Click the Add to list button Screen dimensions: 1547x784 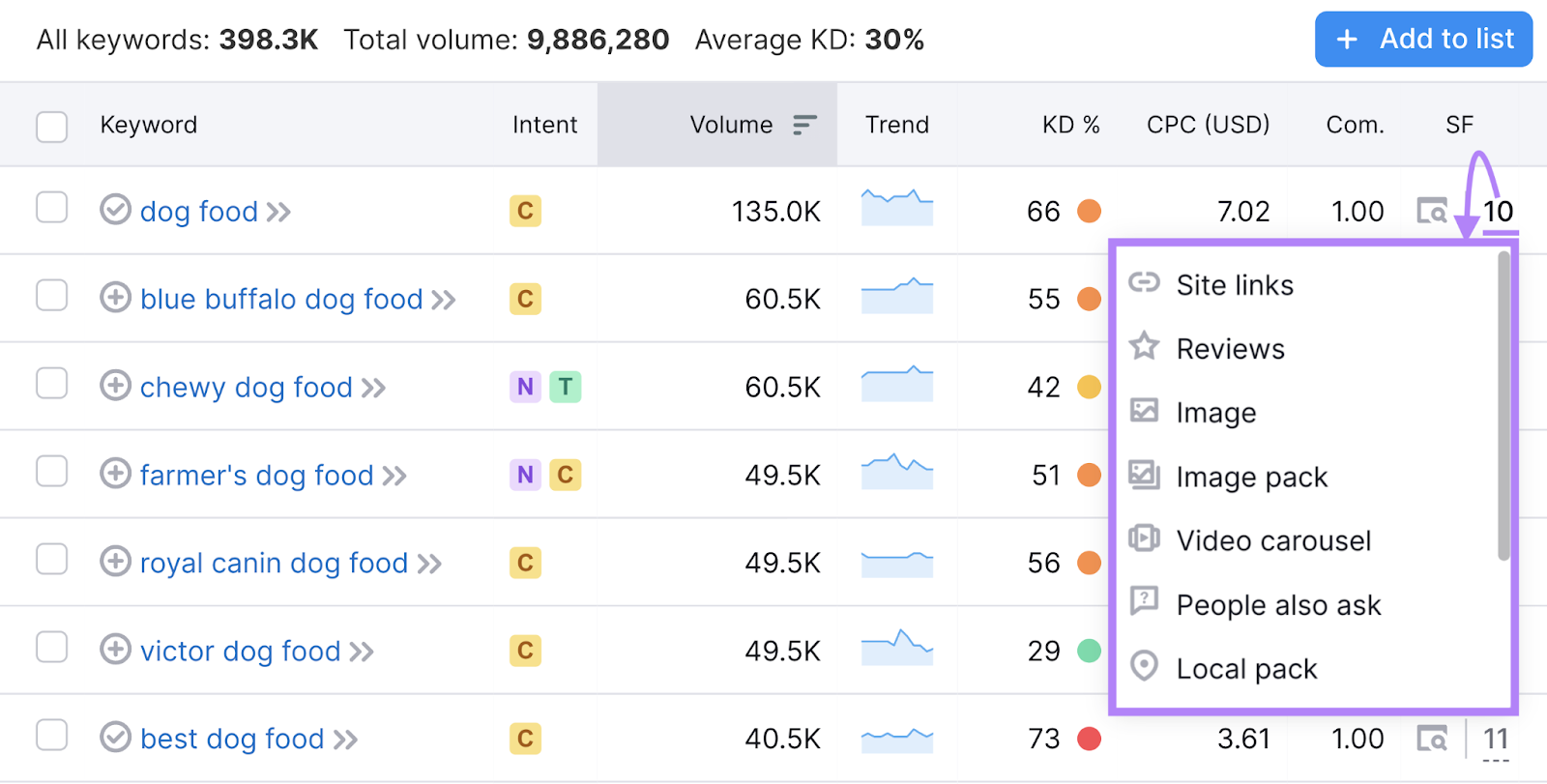click(1423, 40)
